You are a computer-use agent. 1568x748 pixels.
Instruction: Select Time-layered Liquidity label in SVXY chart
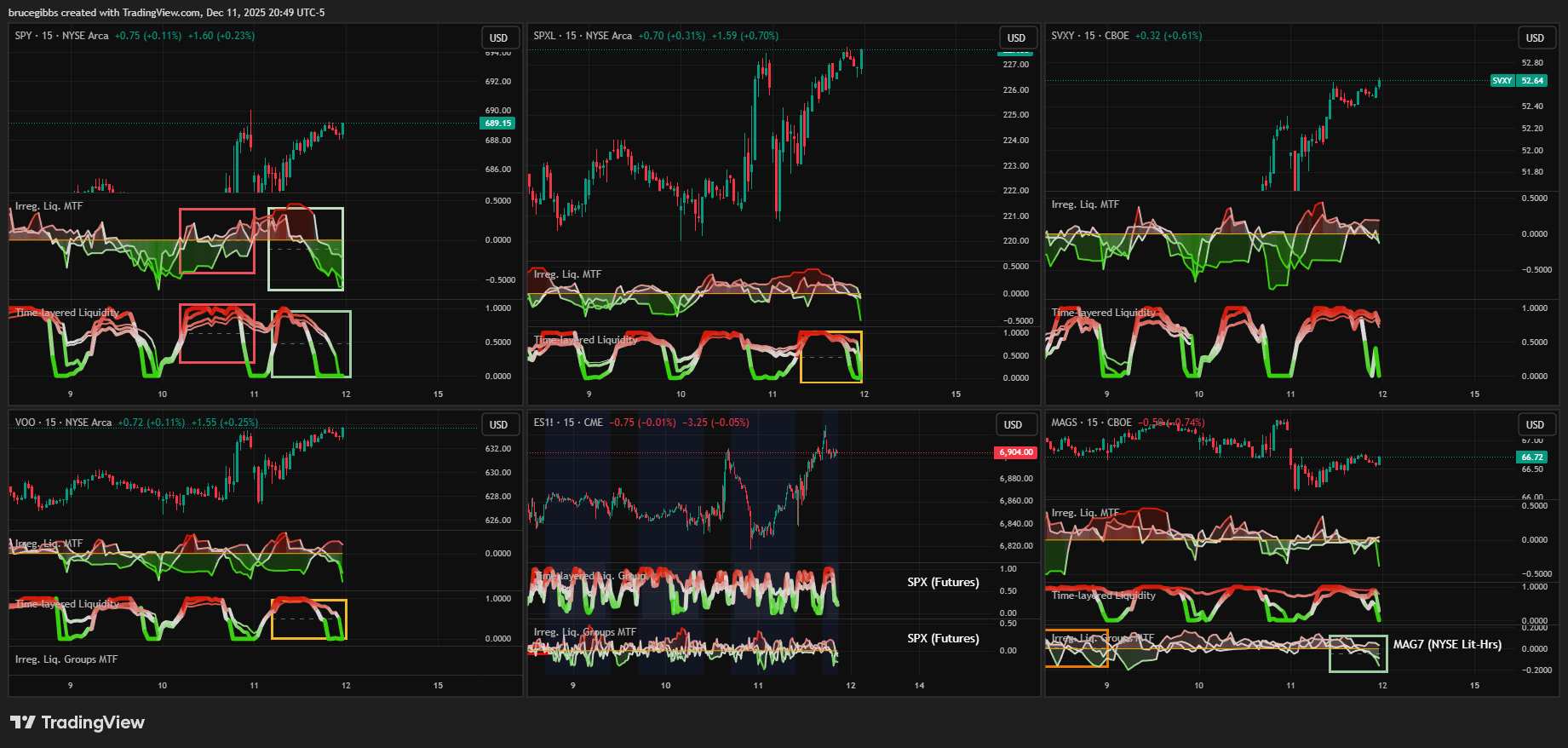(x=1103, y=313)
